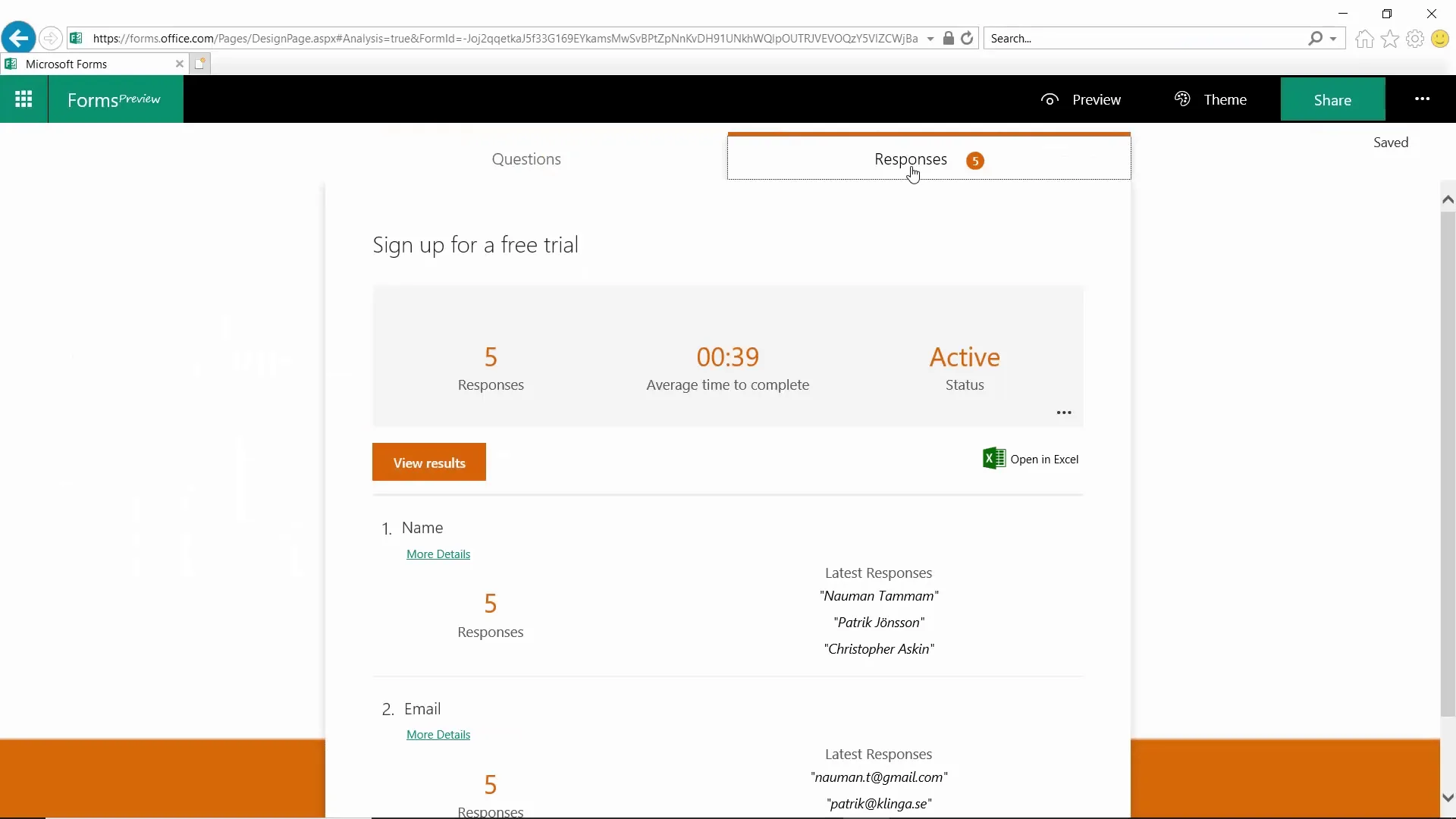Click the View results button

[x=429, y=462]
